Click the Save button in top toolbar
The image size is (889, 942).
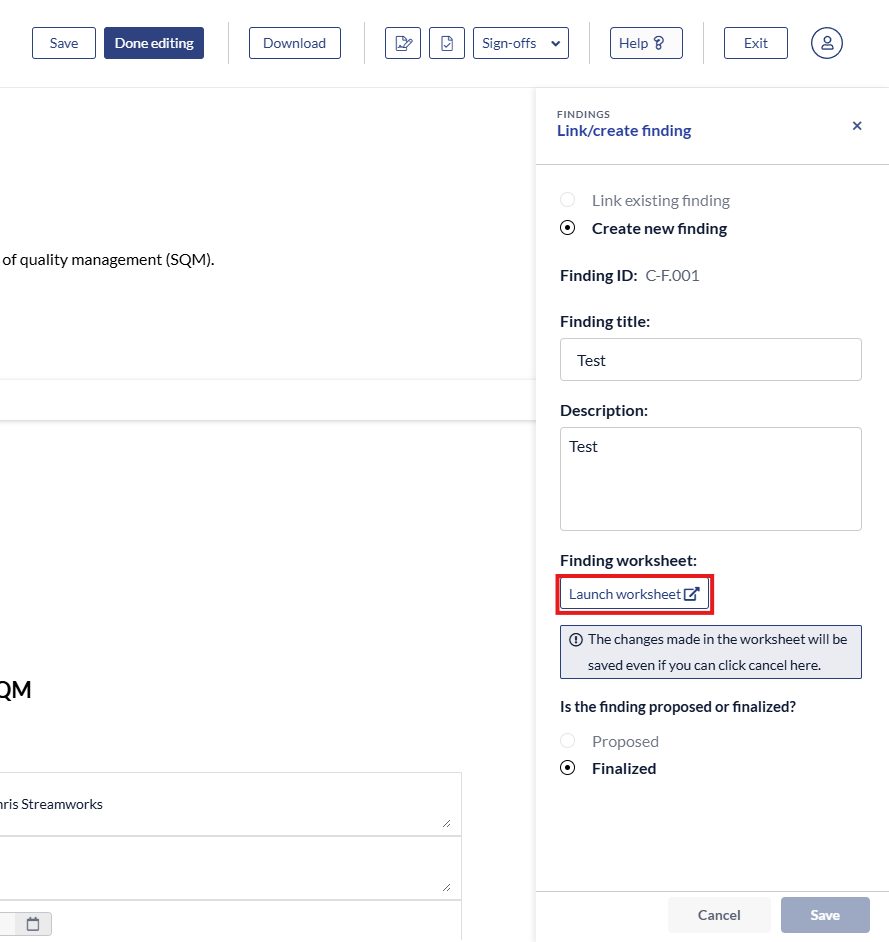64,43
